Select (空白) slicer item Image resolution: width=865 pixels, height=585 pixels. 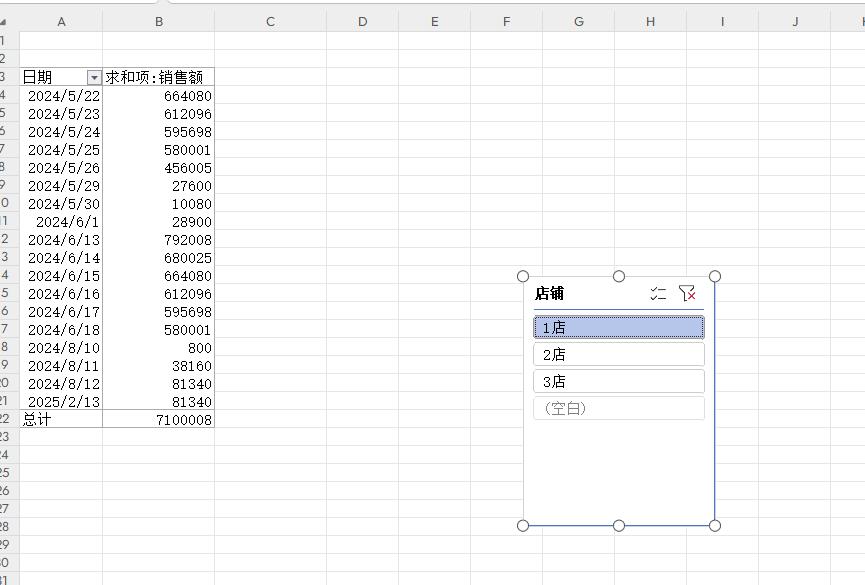(x=619, y=408)
